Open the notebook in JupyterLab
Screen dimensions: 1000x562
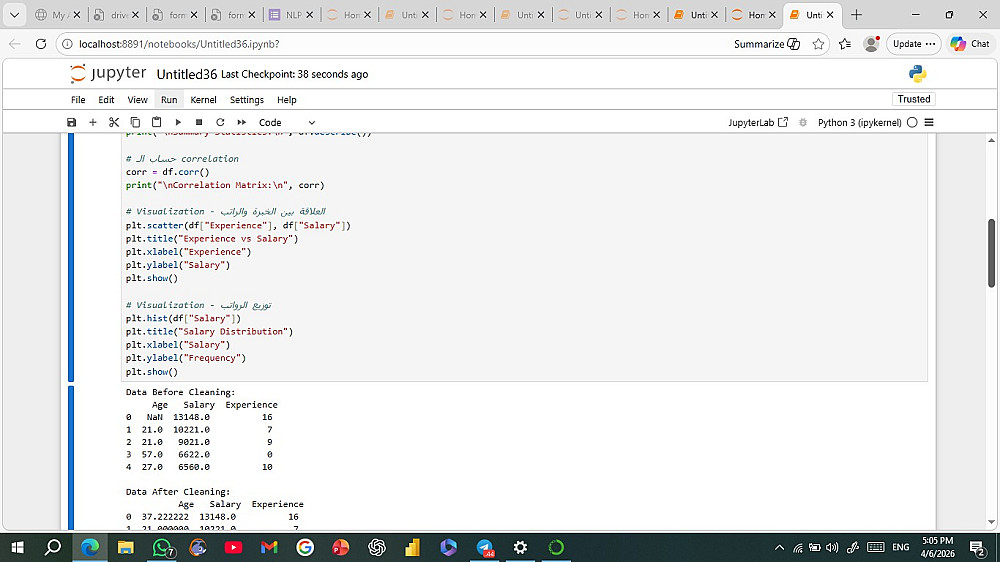coord(758,122)
